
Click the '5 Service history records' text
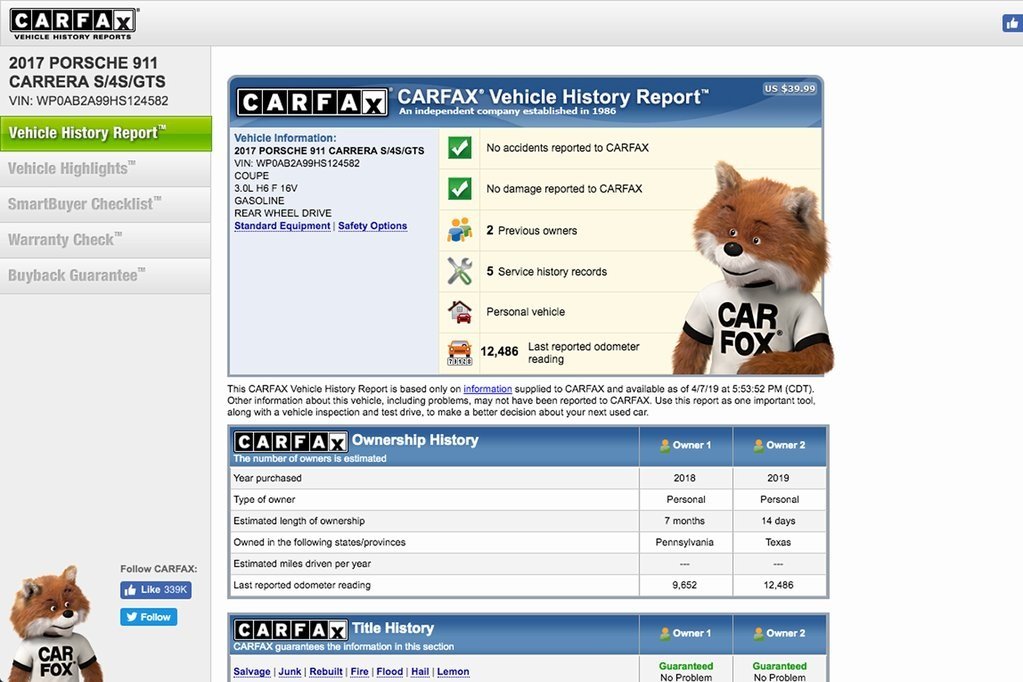click(x=547, y=271)
